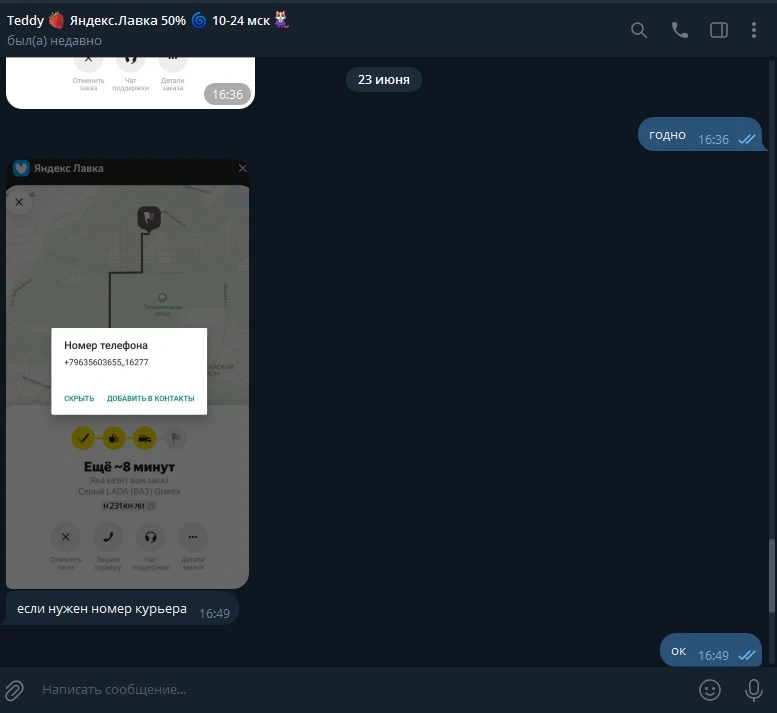Click the X next to Яндекс Лавка title
Screen dimensions: 777x713
pyautogui.click(x=242, y=168)
